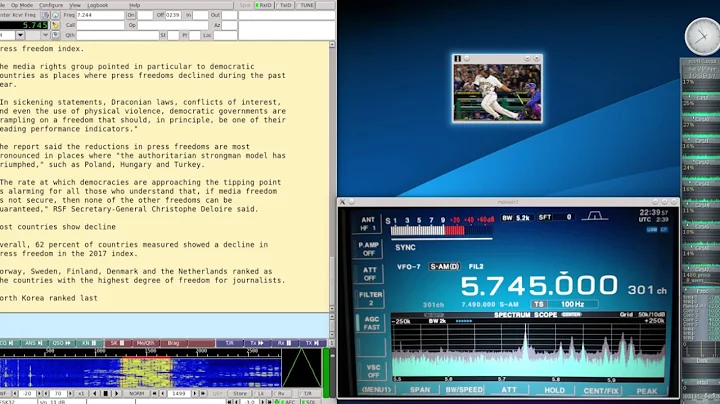
Task: Click the yellow signal in the waterfall
Action: click(x=146, y=372)
